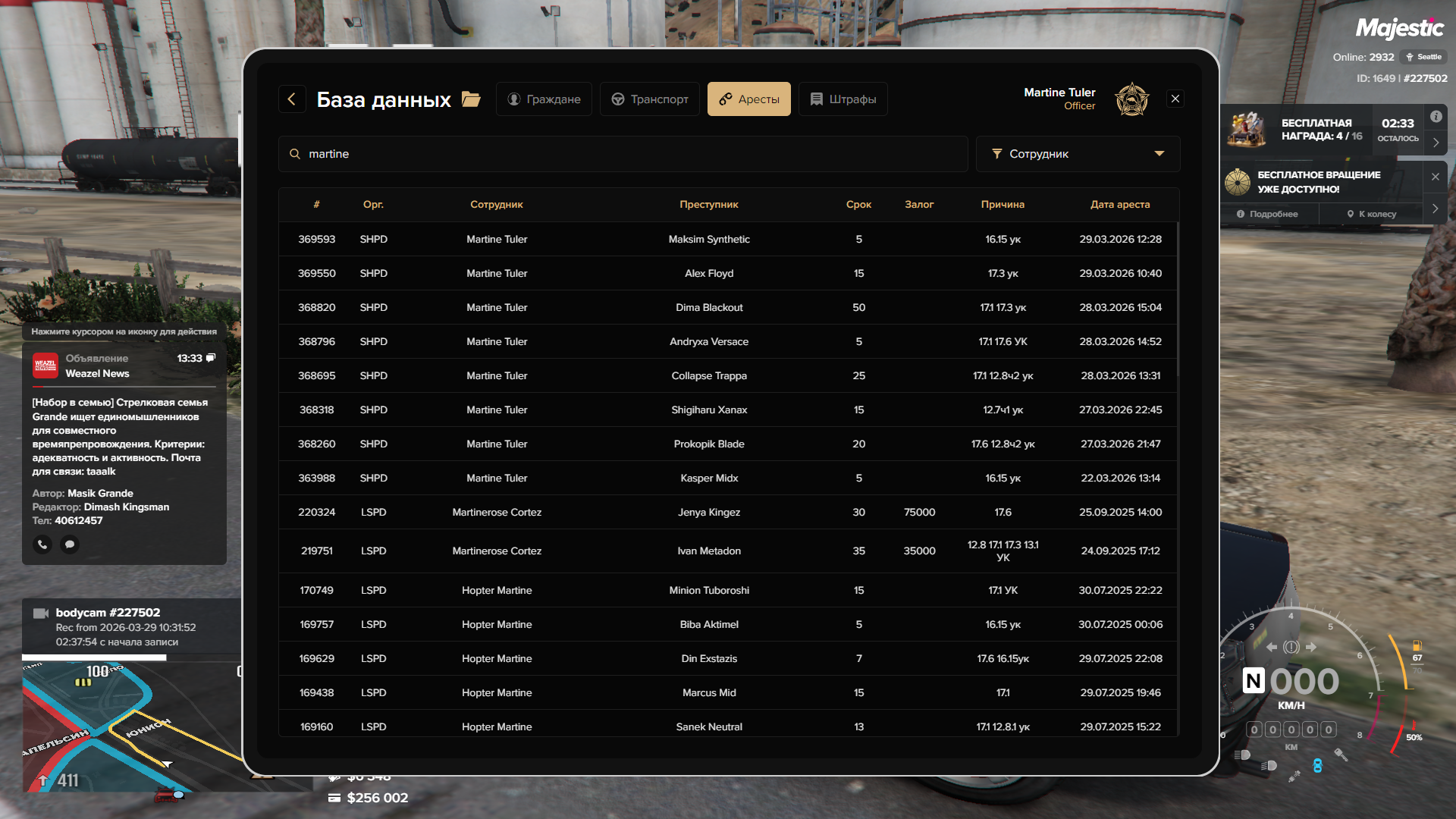Click the К колесу button
This screenshot has height=819, width=1456.
1371,214
